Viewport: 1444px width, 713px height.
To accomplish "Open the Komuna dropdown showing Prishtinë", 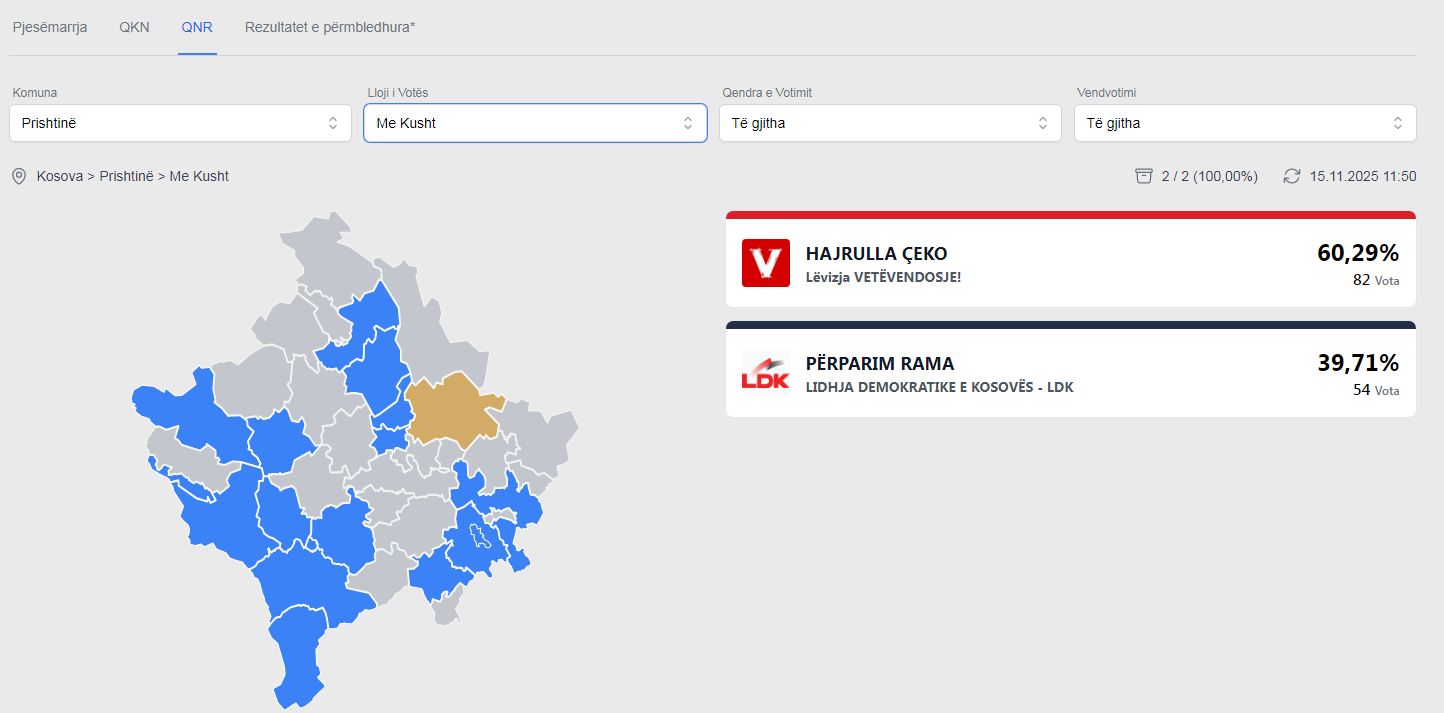I will tap(180, 123).
